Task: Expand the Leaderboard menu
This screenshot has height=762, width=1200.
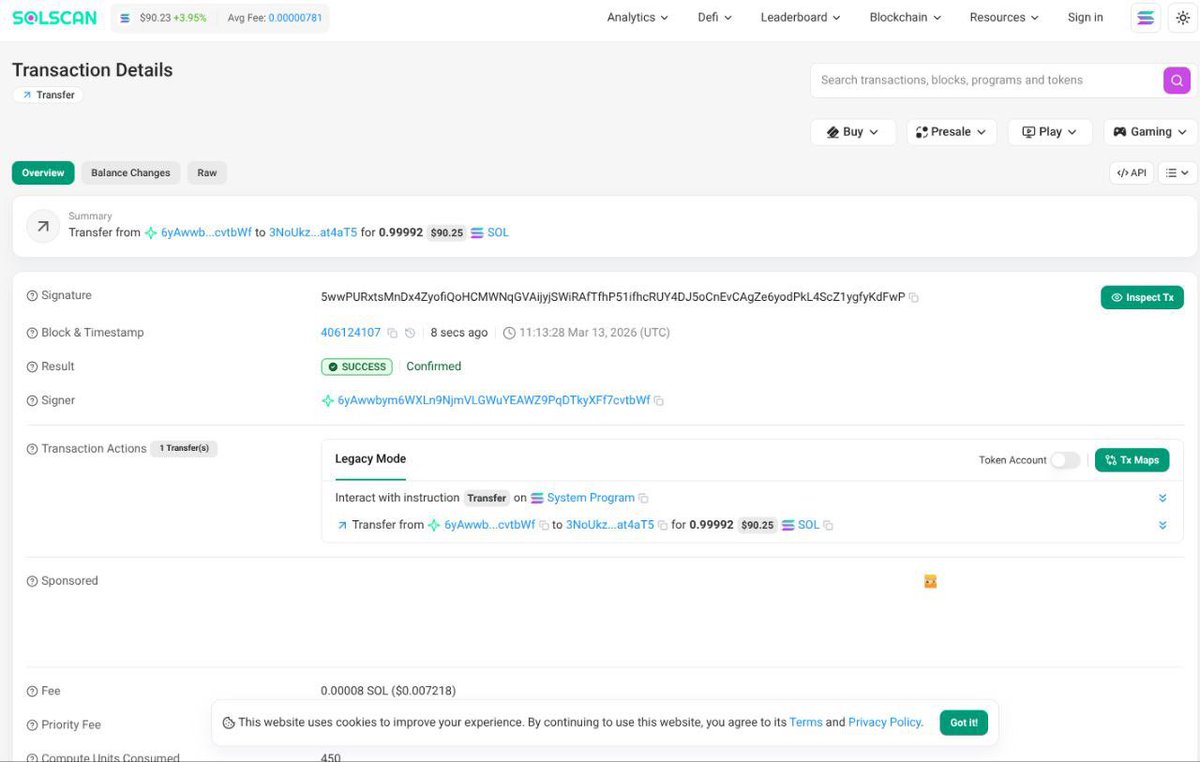Action: tap(800, 18)
